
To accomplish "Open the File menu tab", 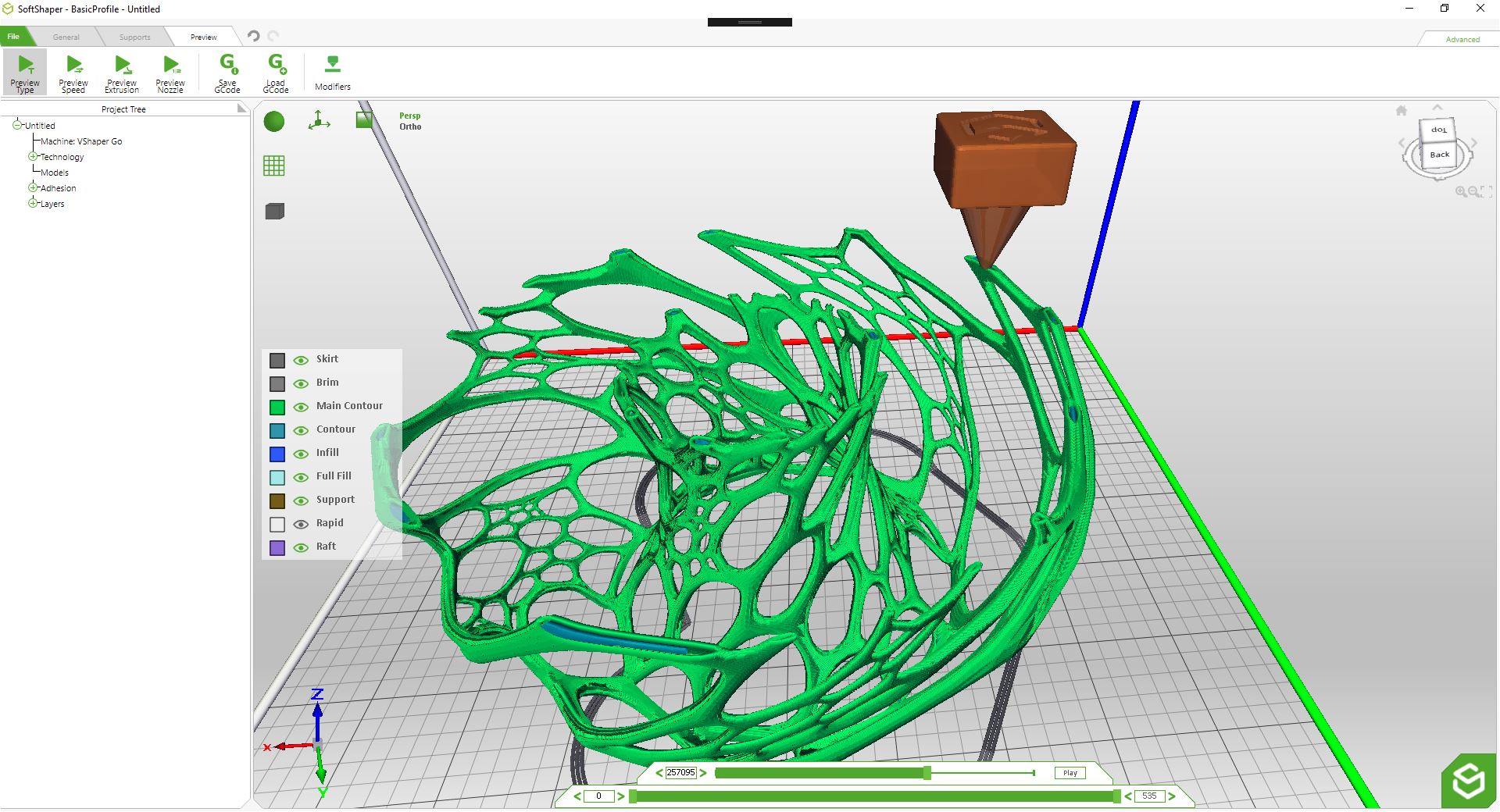I will [13, 37].
